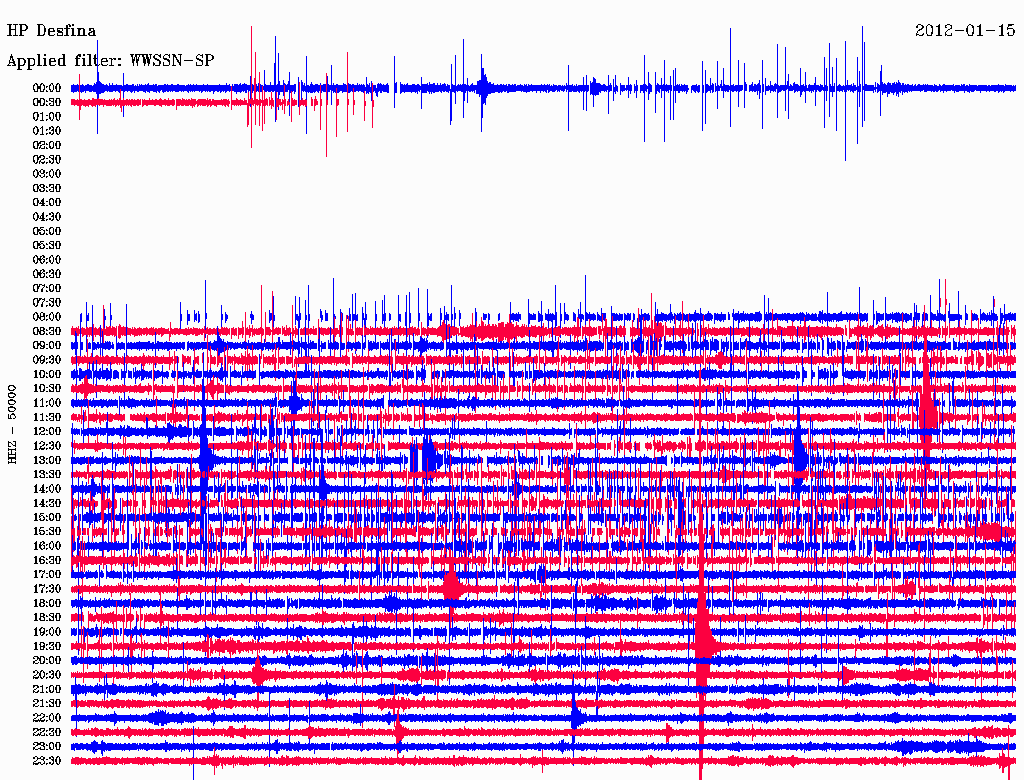Click the 17:30 time label
The image size is (1024, 780).
coord(47,589)
